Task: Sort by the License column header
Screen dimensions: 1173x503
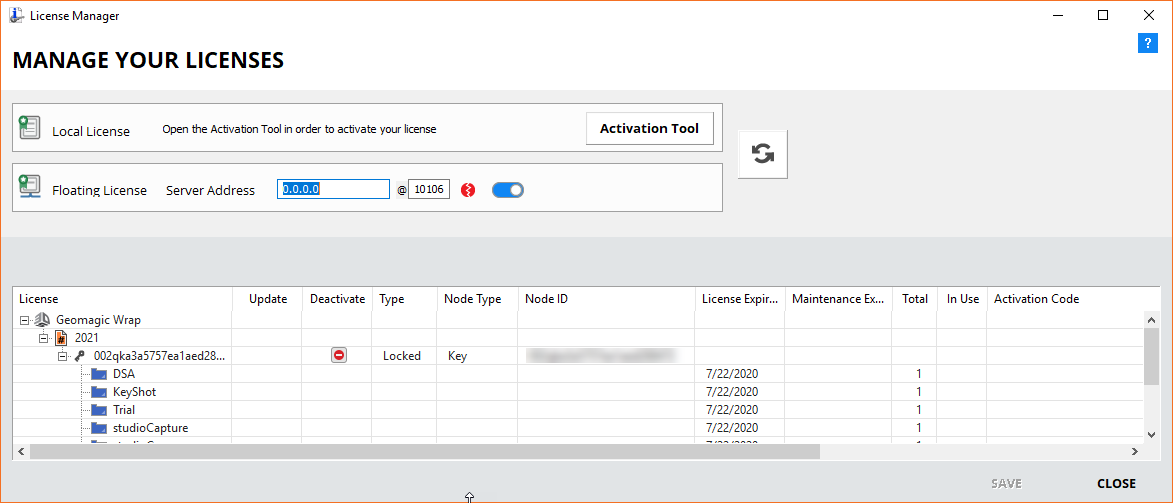Action: pyautogui.click(x=123, y=299)
